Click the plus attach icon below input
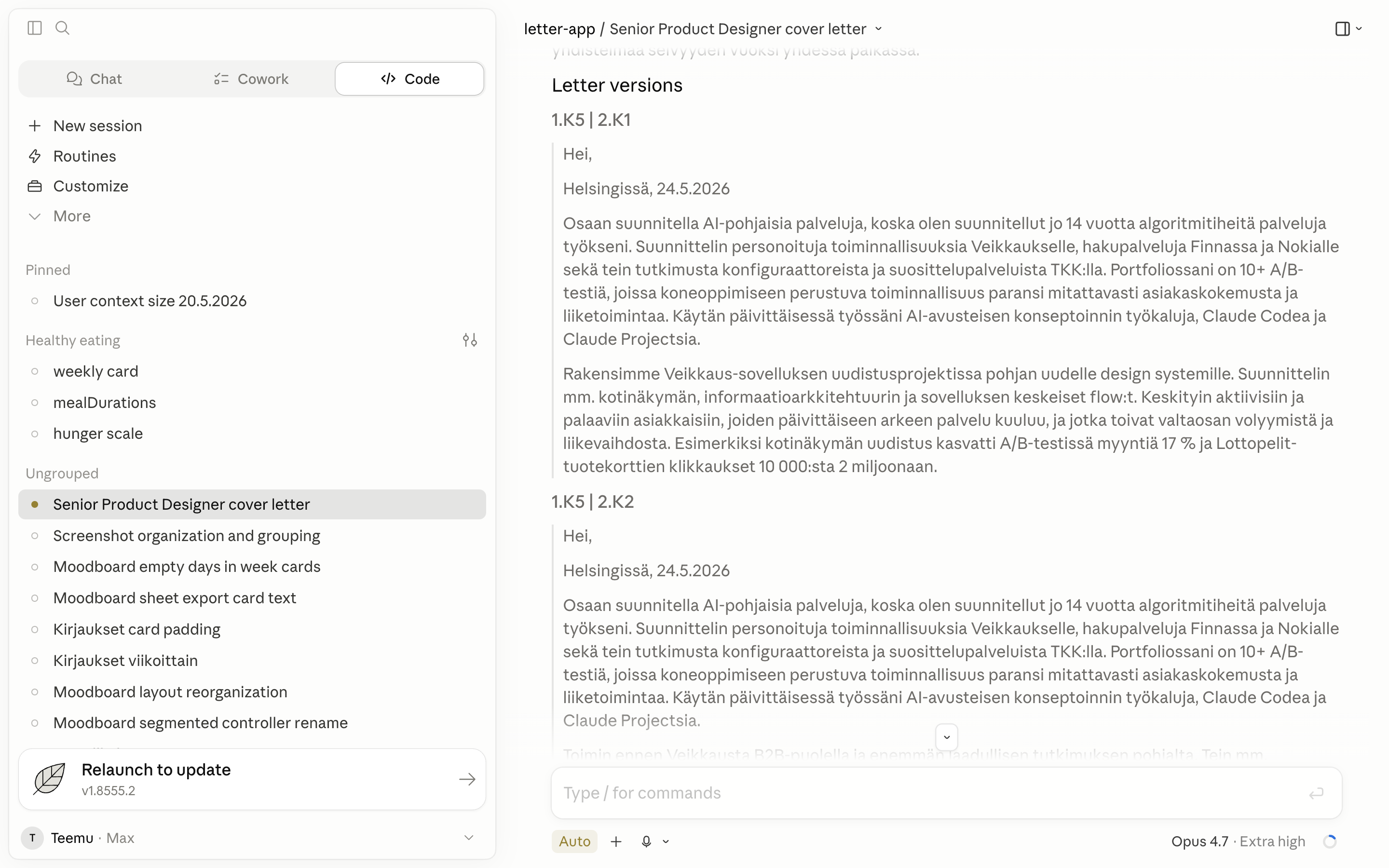This screenshot has height=868, width=1389. 616,841
